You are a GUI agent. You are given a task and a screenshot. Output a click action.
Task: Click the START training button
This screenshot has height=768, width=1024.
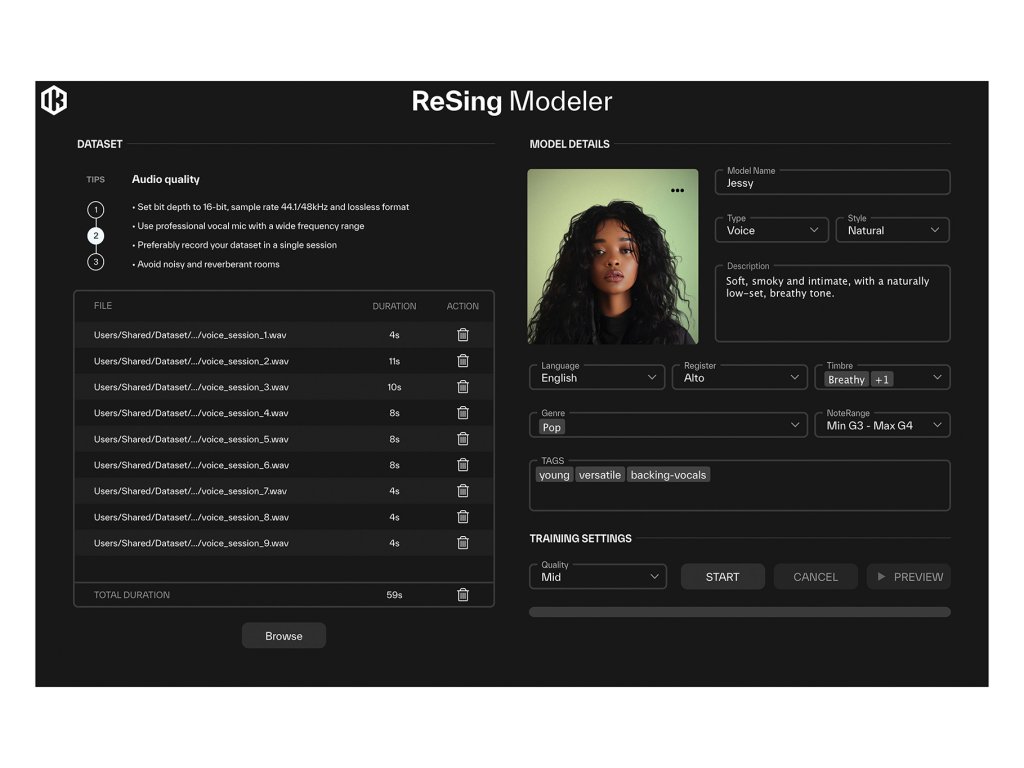click(722, 577)
